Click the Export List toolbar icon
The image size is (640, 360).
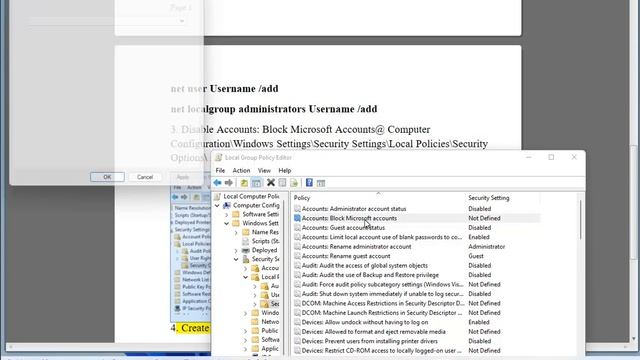coord(294,183)
